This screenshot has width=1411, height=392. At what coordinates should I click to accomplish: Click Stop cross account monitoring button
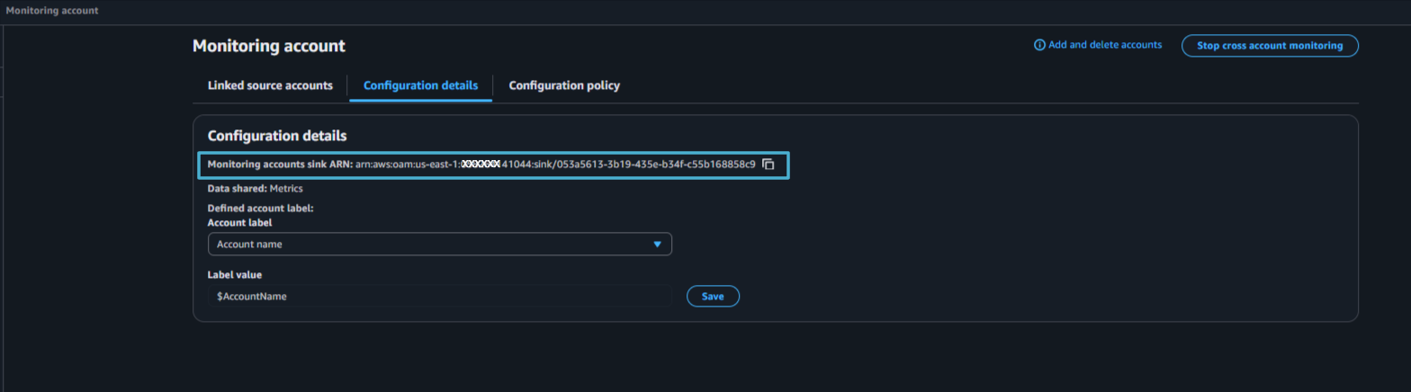click(1269, 46)
